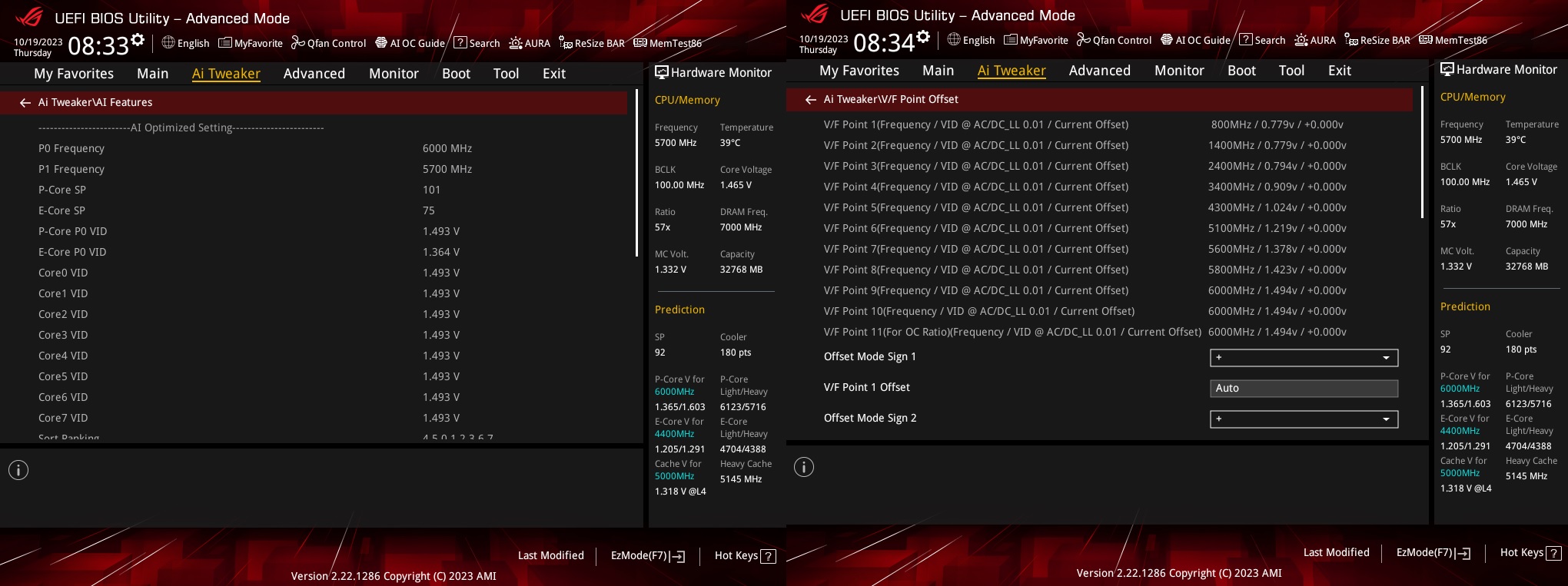Viewport: 1568px width, 586px height.
Task: Click 6000MHz under P-Core V in the left window
Action: [x=674, y=392]
